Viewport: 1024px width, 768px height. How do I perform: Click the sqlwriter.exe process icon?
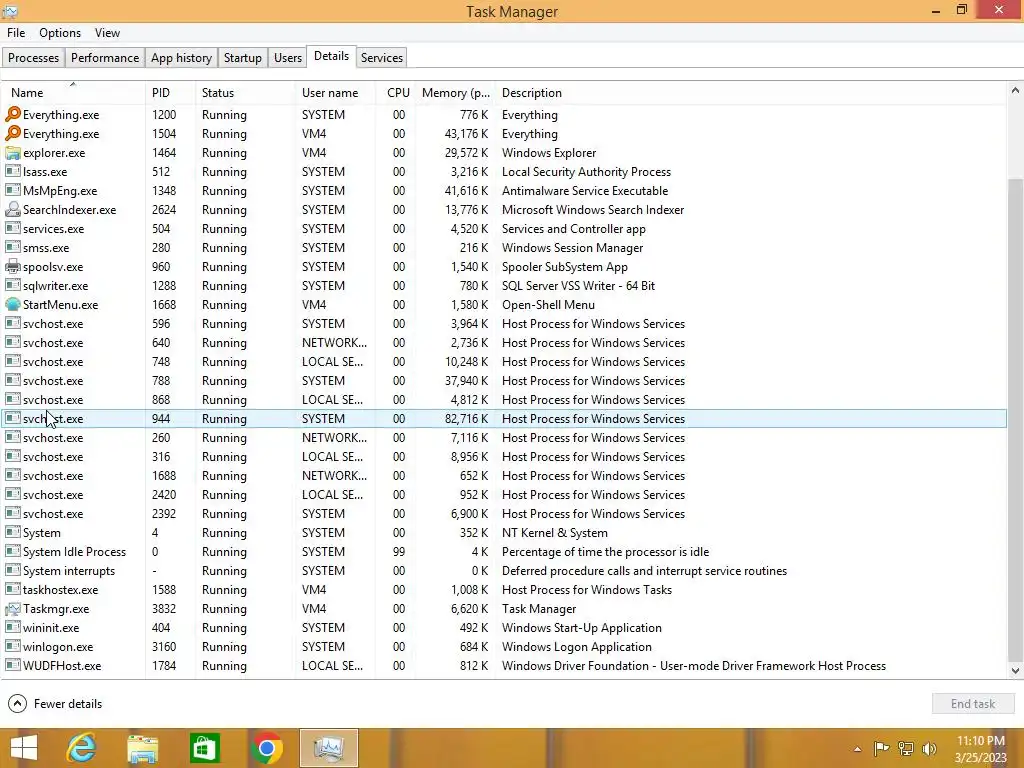(12, 285)
